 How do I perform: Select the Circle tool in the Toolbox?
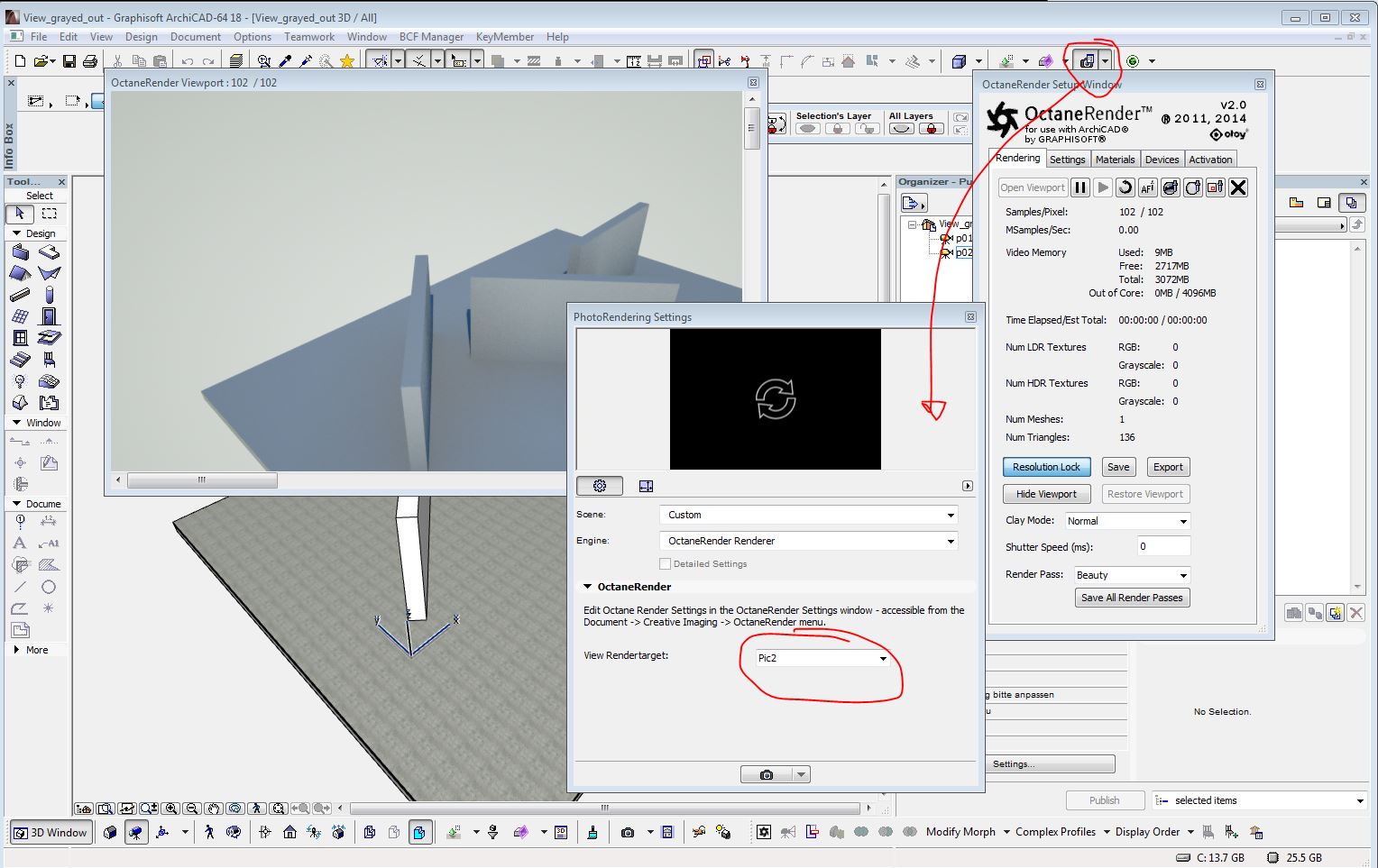point(49,587)
